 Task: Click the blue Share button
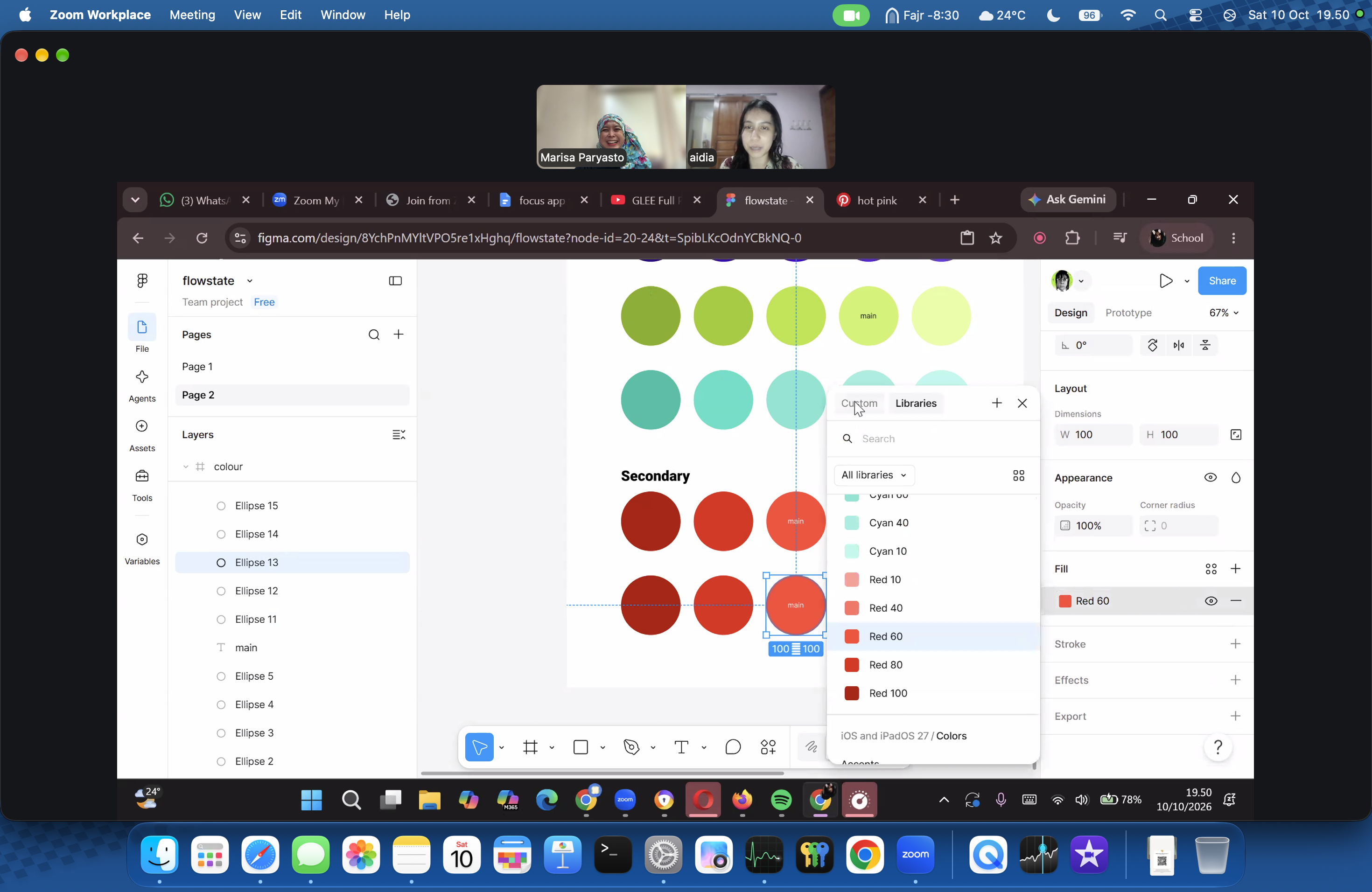coord(1222,281)
